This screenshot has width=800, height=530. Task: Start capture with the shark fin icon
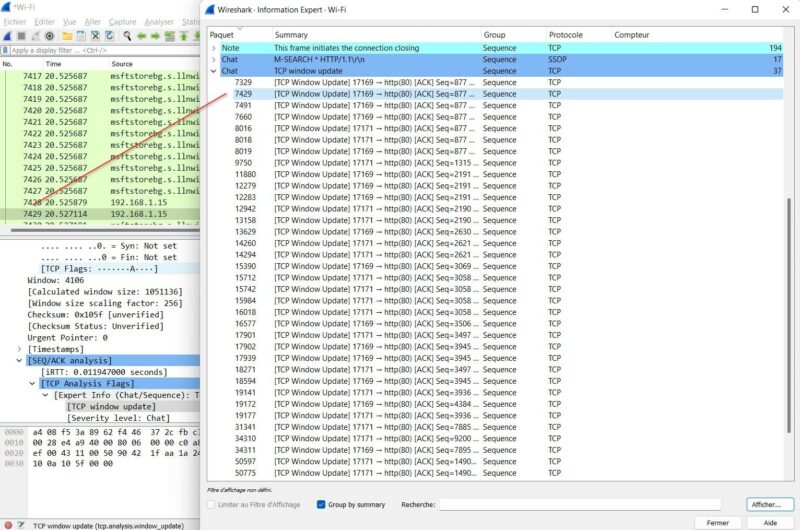pos(8,36)
